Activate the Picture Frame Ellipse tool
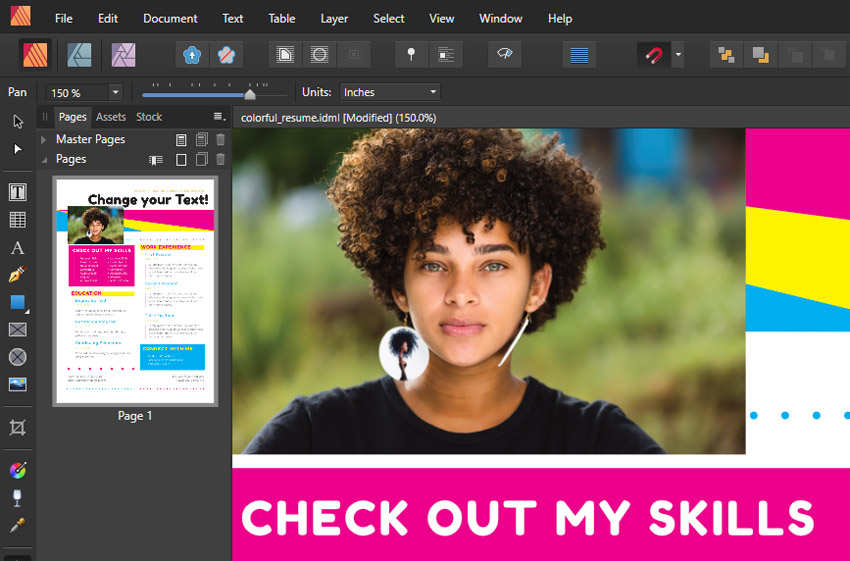 point(17,357)
